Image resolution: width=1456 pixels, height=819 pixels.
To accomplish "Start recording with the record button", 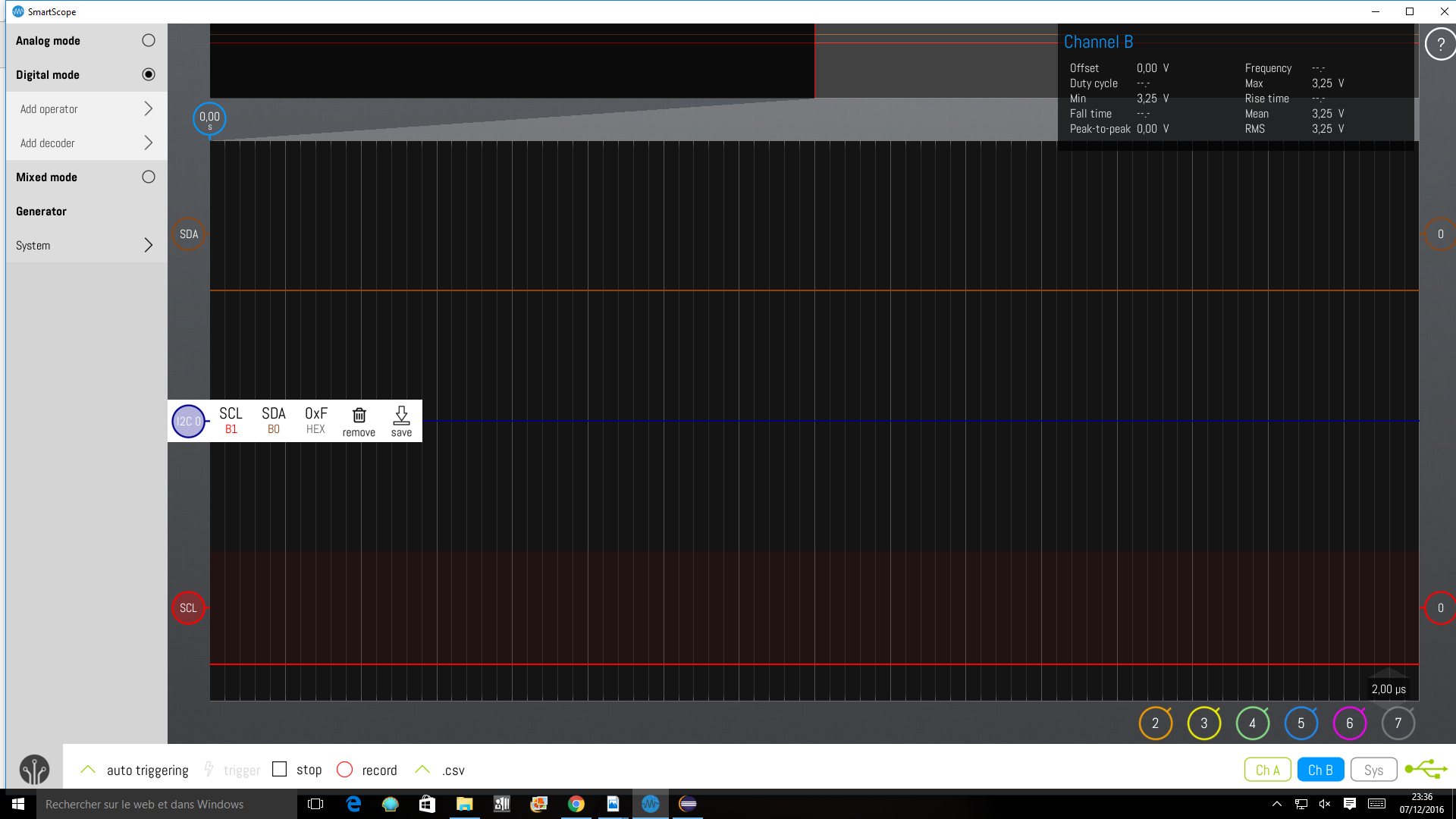I will pyautogui.click(x=344, y=769).
